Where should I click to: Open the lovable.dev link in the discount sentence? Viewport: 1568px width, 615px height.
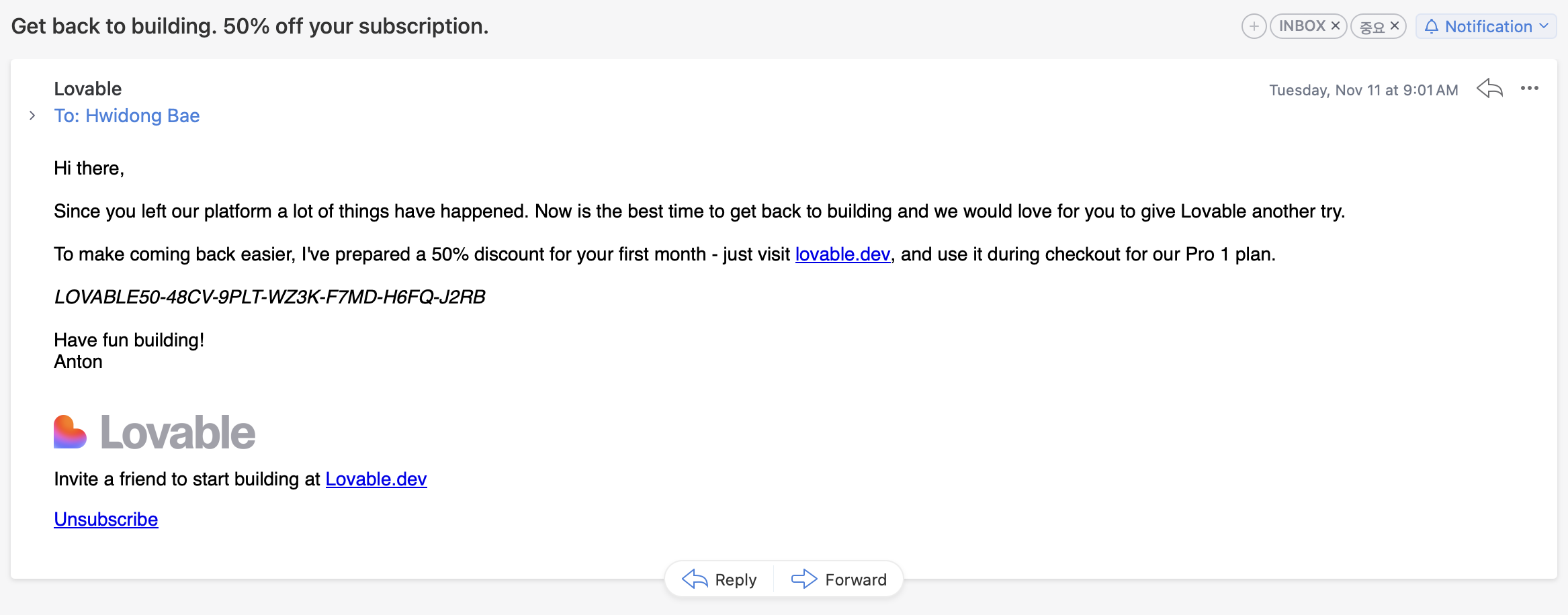coord(842,254)
